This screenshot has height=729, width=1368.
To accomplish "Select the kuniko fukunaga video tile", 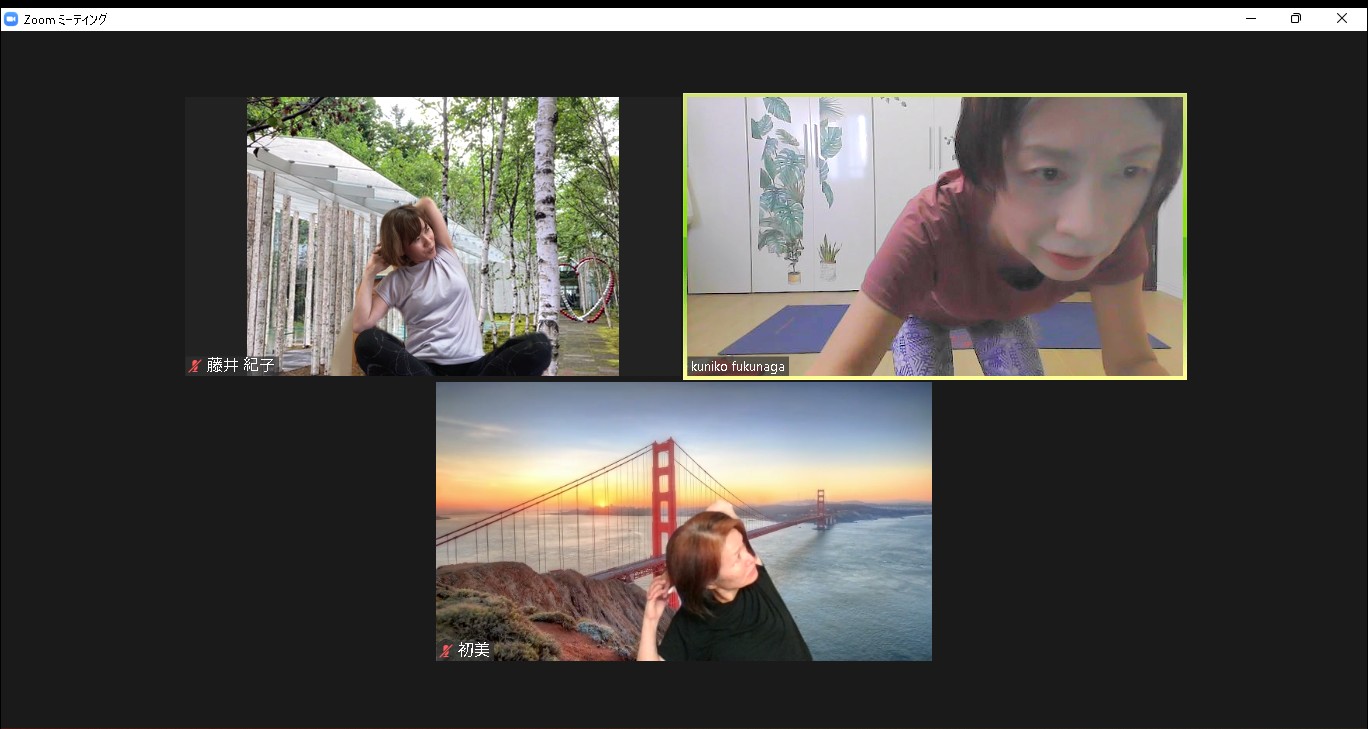I will 935,236.
